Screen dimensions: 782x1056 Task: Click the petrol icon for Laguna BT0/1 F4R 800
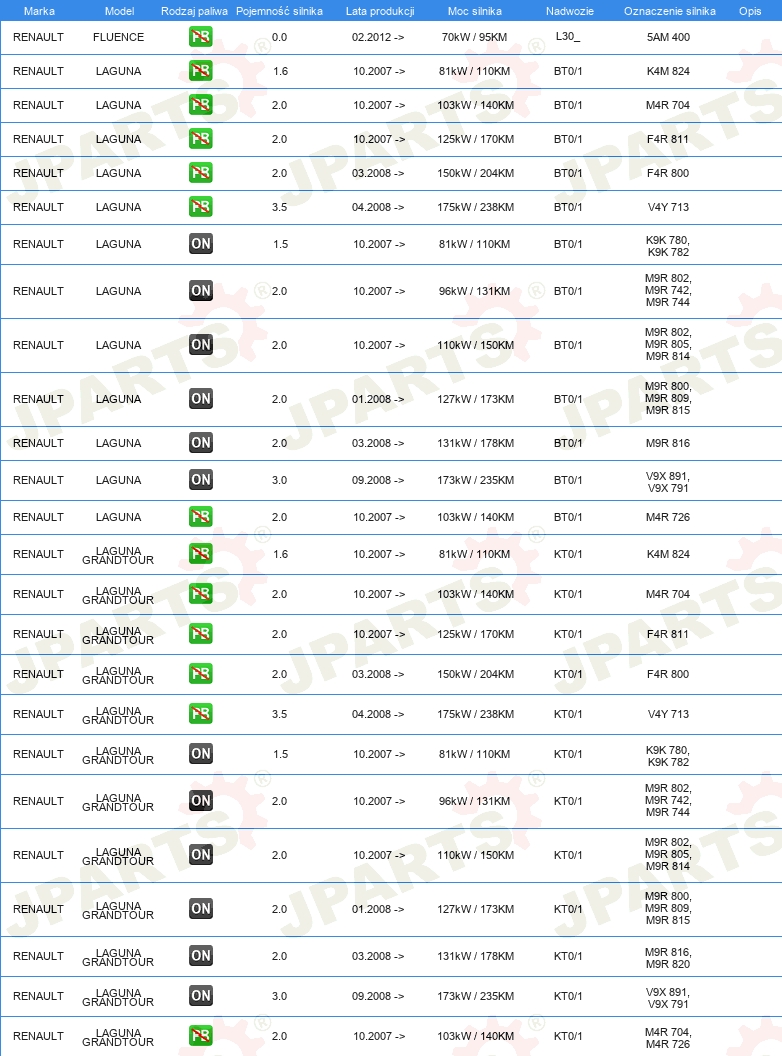(x=201, y=172)
